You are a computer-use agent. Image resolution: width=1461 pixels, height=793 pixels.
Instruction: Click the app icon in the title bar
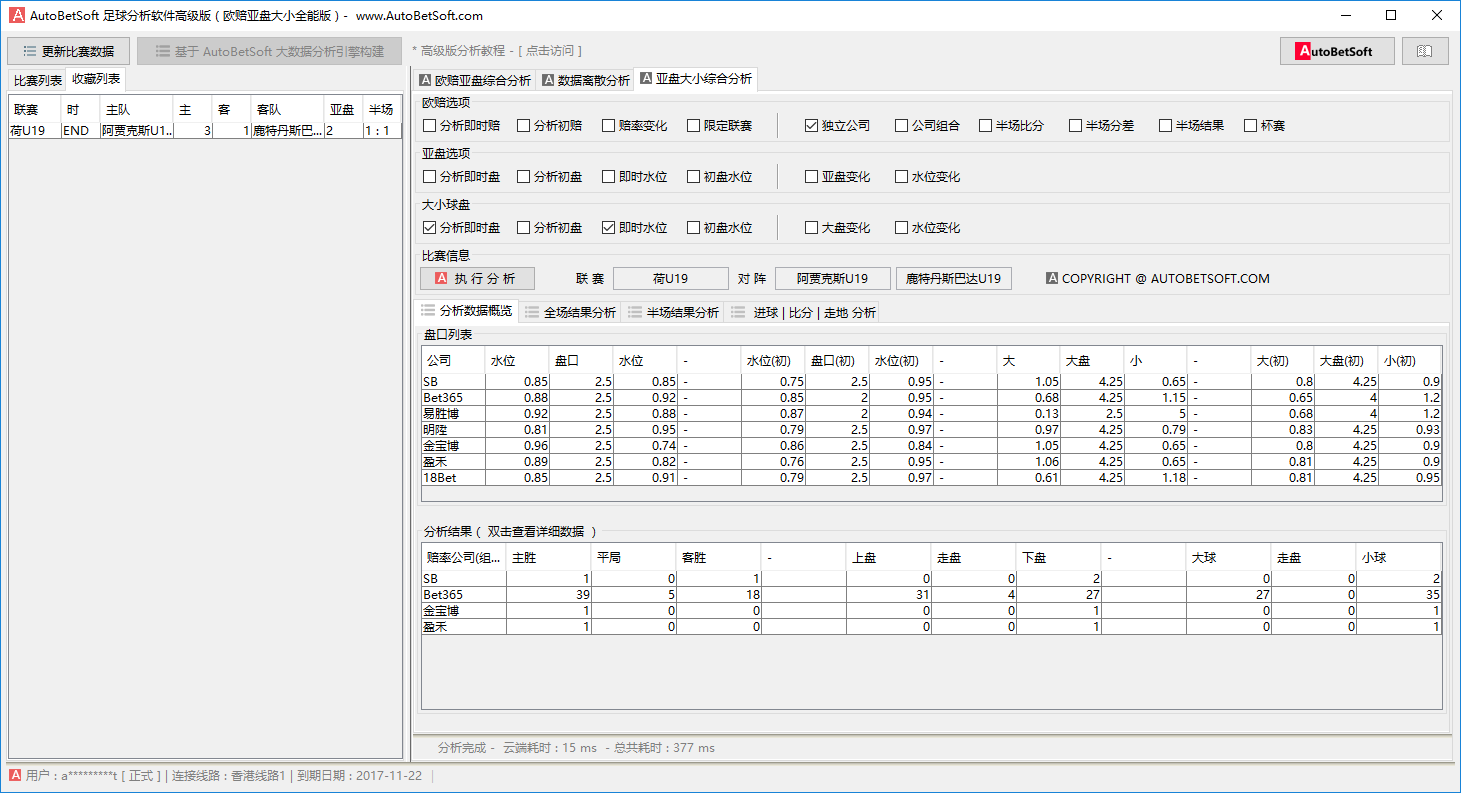click(x=16, y=15)
